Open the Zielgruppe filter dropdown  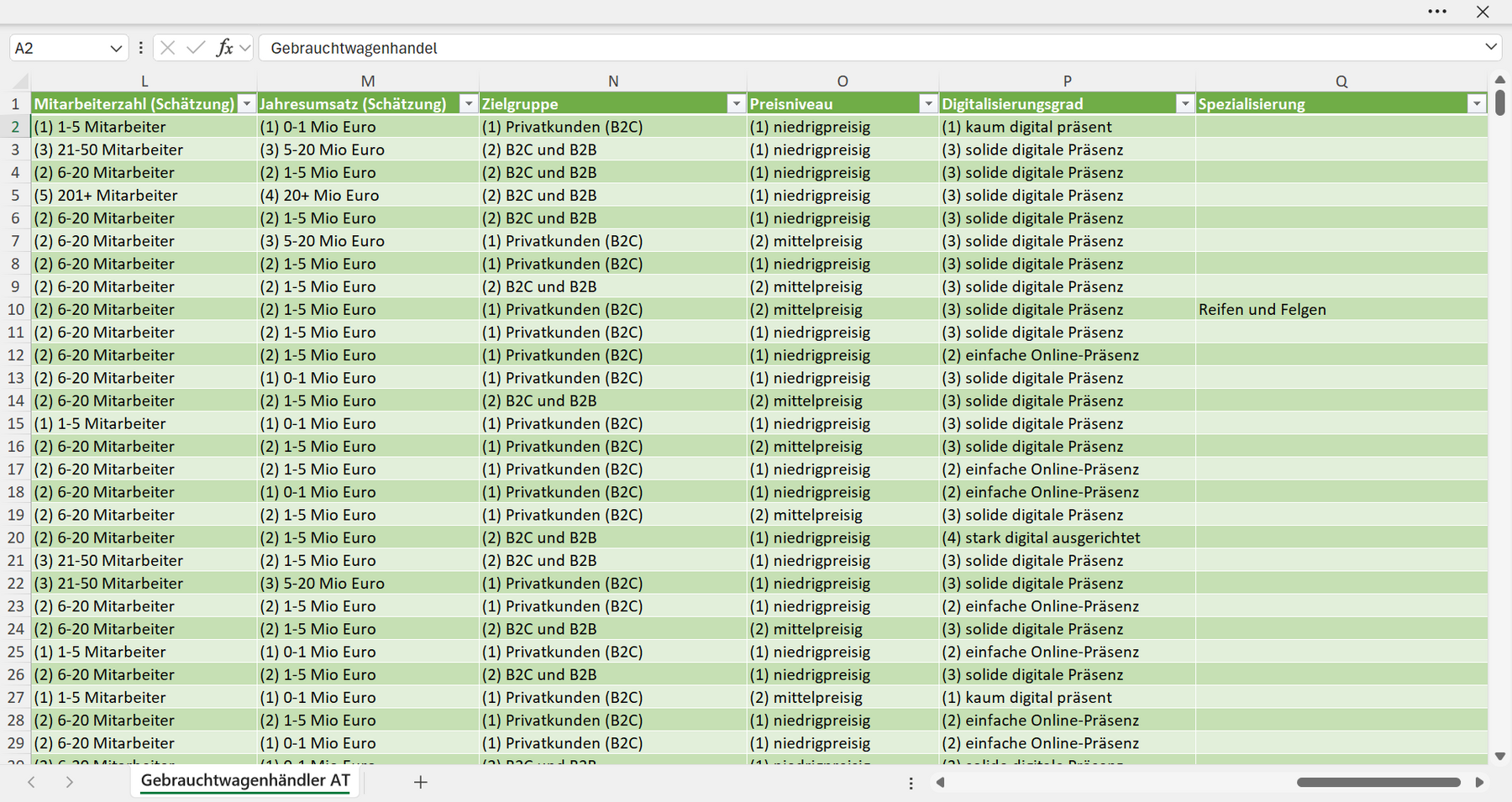[737, 104]
